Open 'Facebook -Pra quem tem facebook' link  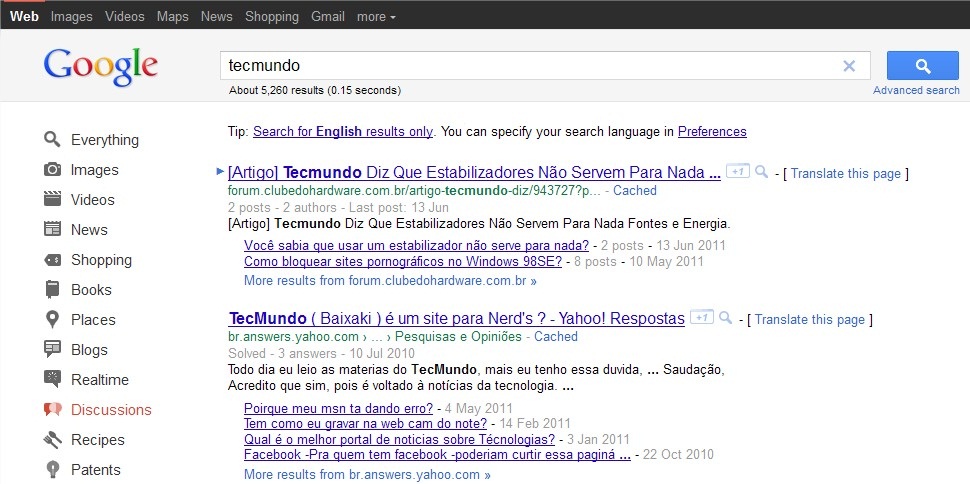coord(437,455)
